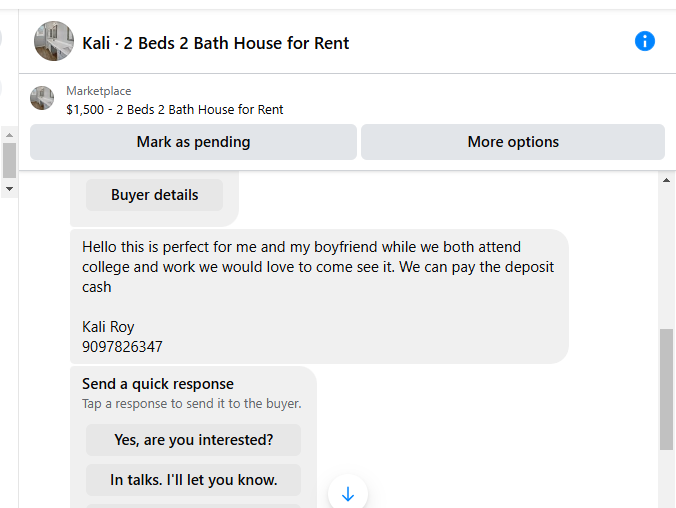The image size is (676, 508).
Task: Click the chat scrollbar up arrow
Action: coord(666,180)
